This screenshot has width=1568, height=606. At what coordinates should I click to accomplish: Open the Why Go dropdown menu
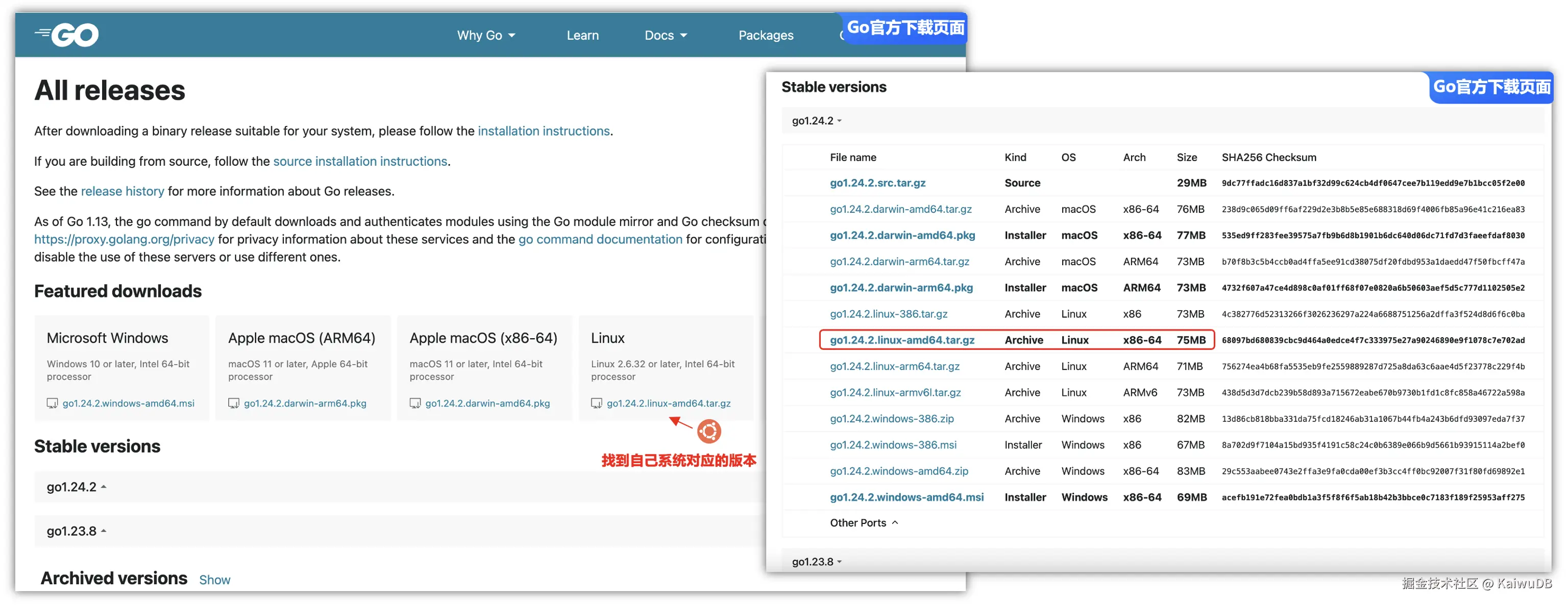(x=486, y=35)
